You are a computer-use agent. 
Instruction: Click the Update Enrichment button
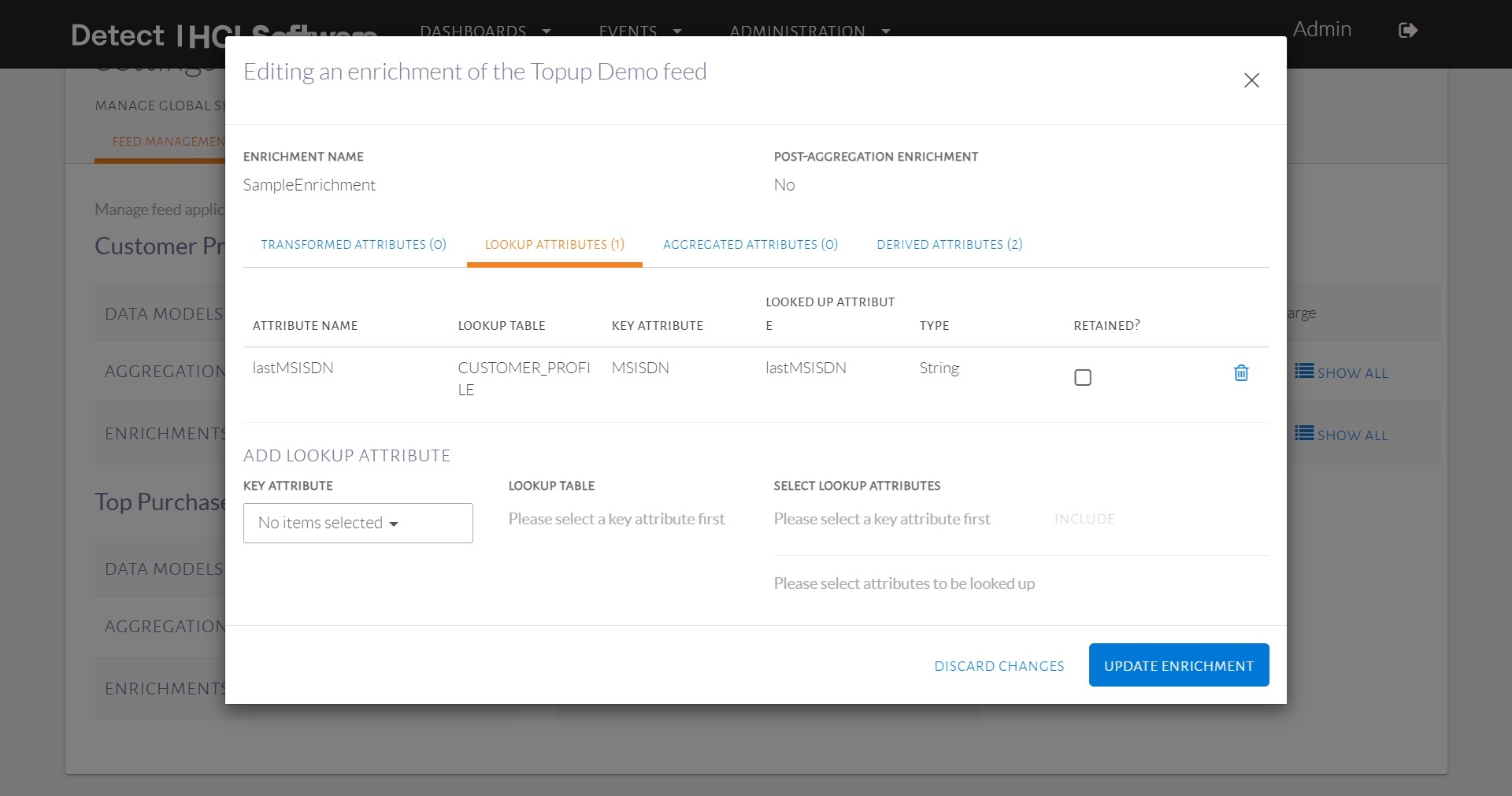[1178, 665]
